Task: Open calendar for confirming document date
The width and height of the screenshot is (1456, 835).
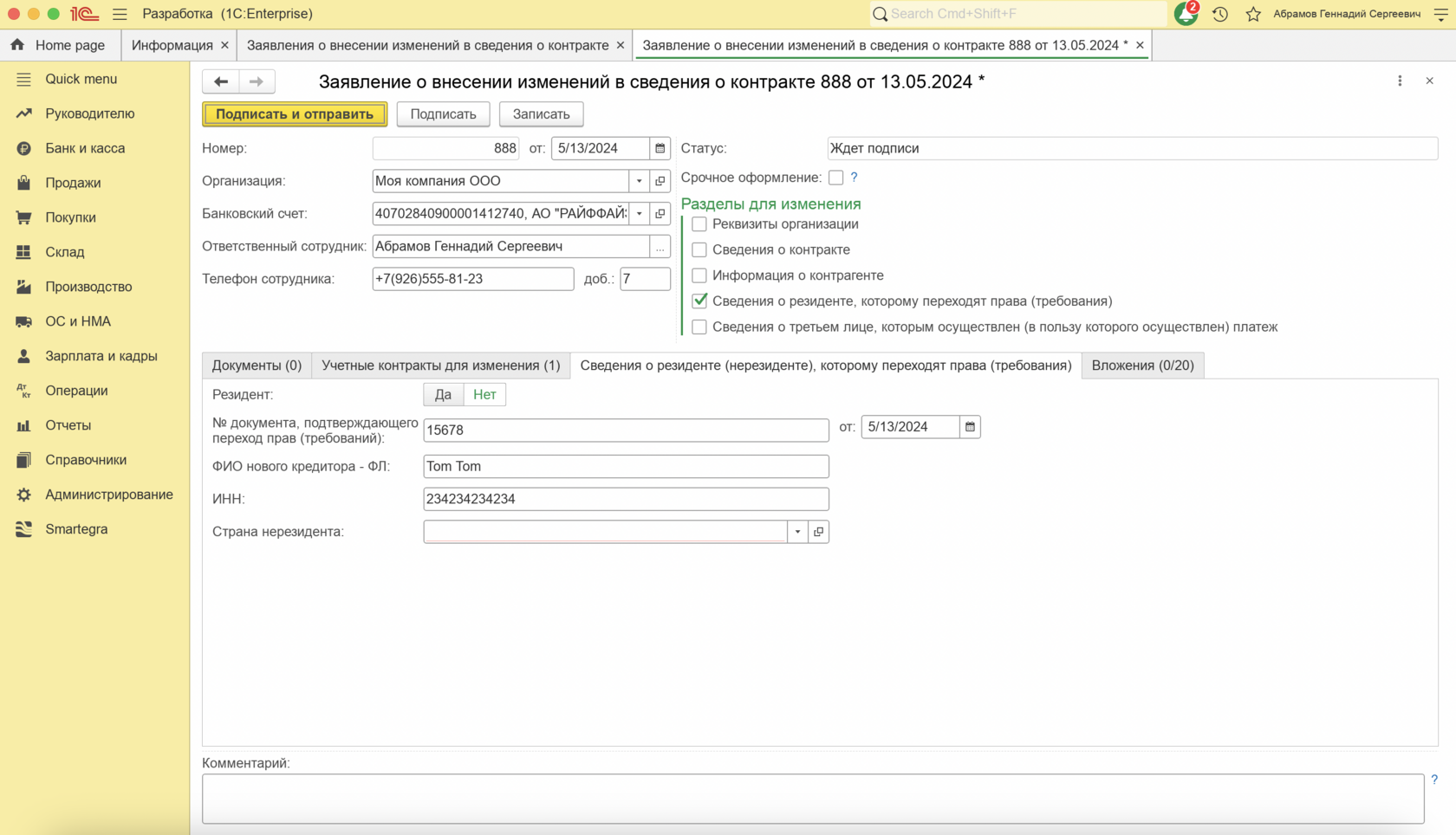Action: pos(970,427)
